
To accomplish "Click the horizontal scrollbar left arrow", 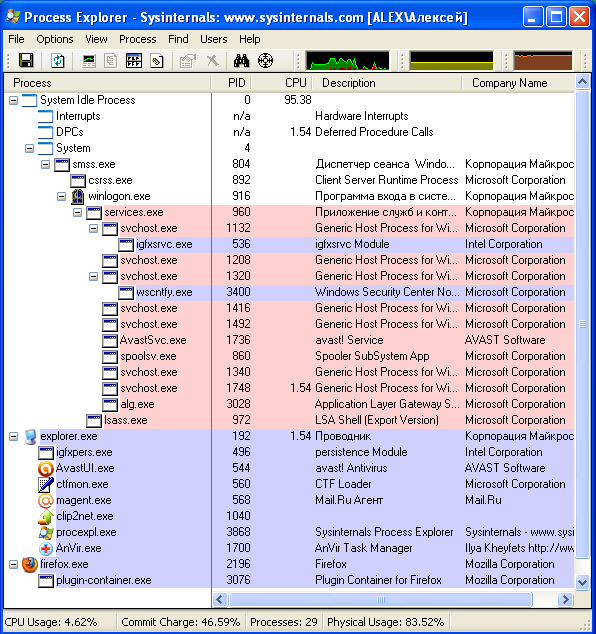I will [x=220, y=599].
